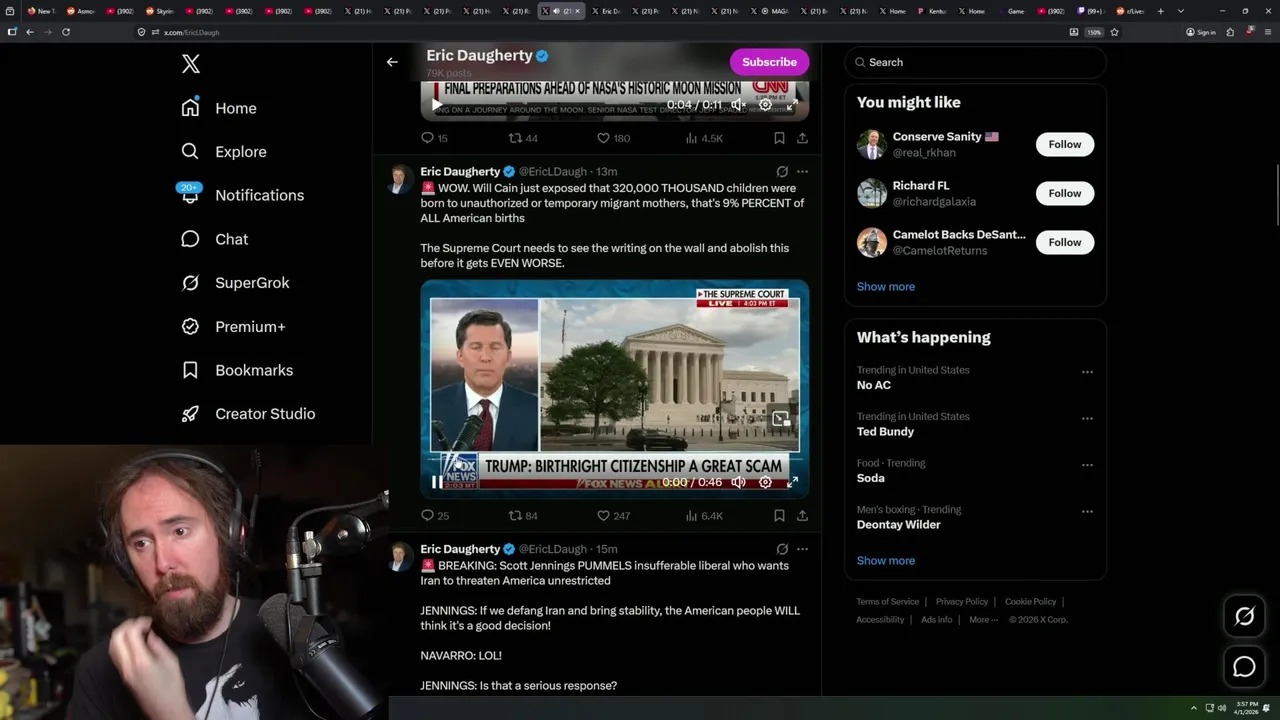Open Grok actions on Will Cain post
Screen dimensions: 1280x720
[782, 172]
